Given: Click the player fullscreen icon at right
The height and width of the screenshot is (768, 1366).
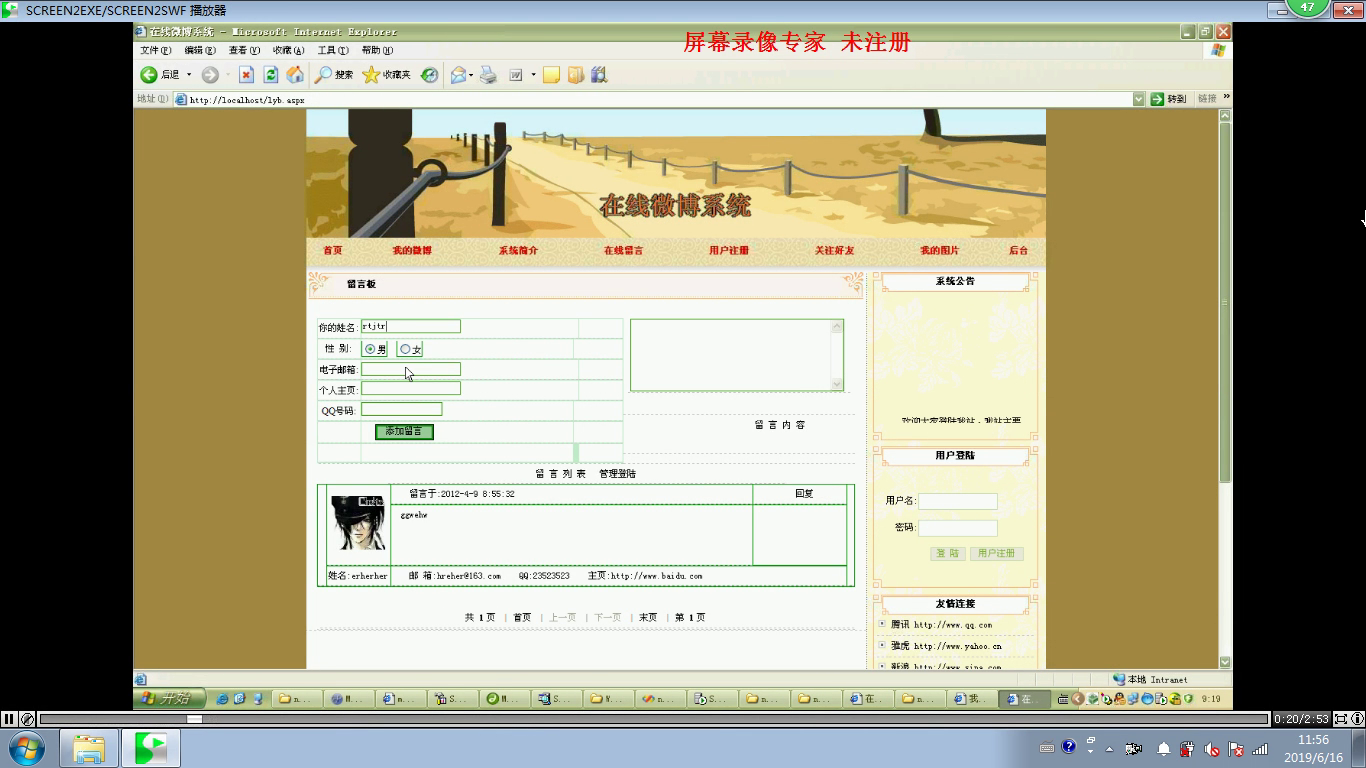Looking at the screenshot, I should click(x=1341, y=719).
